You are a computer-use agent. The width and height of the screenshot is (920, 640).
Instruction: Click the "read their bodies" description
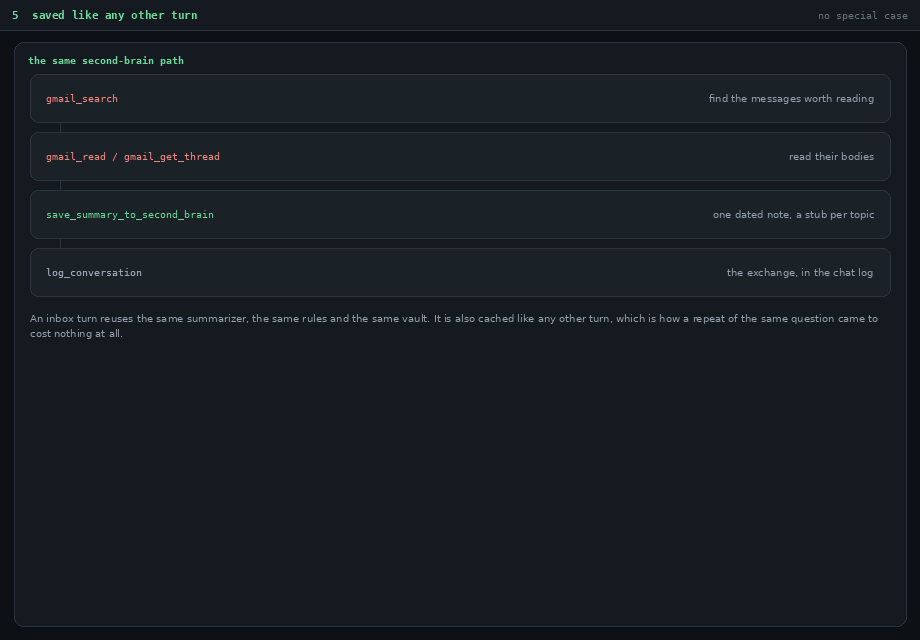pos(831,157)
